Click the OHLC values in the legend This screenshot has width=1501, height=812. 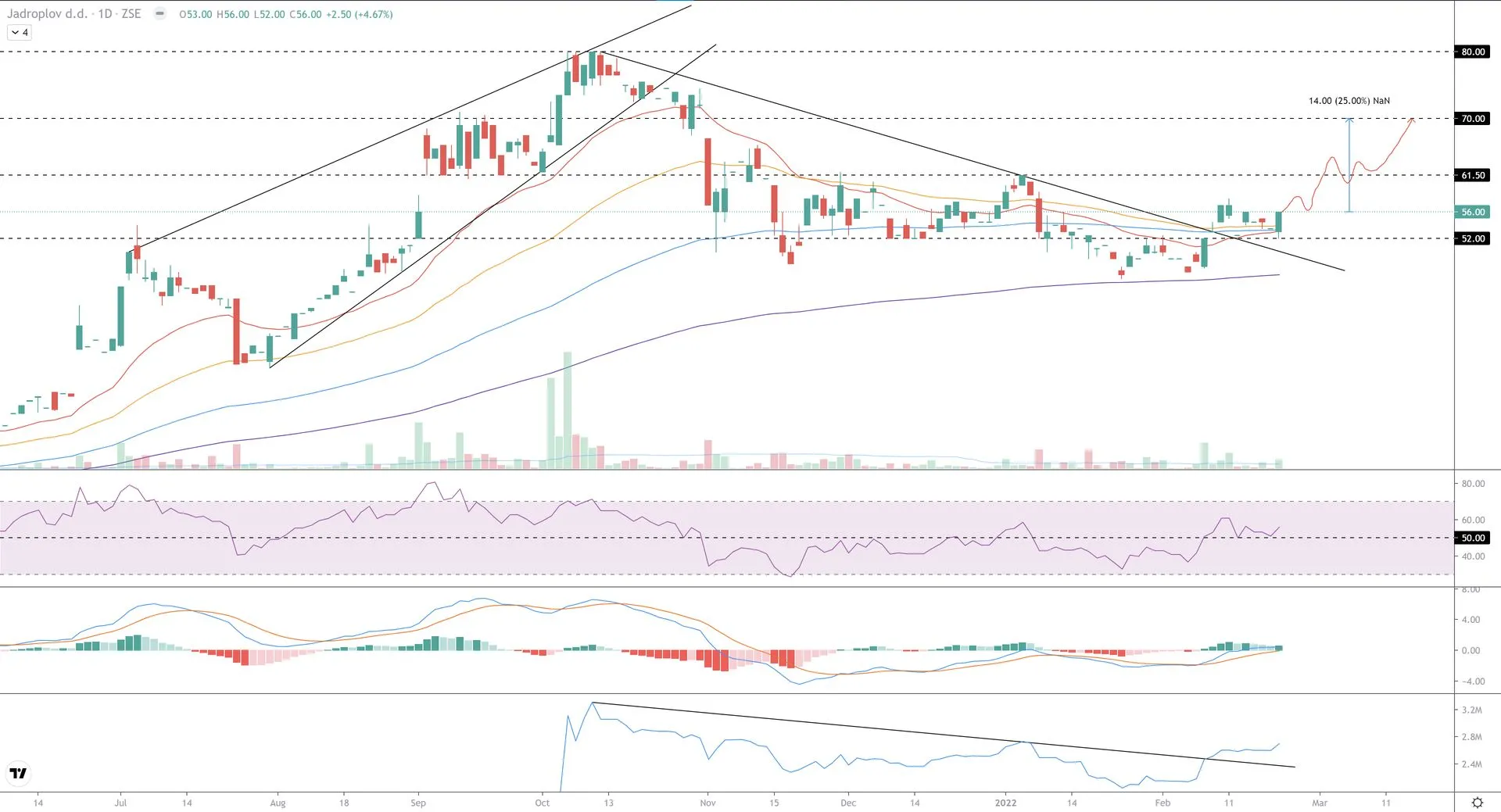pos(285,14)
